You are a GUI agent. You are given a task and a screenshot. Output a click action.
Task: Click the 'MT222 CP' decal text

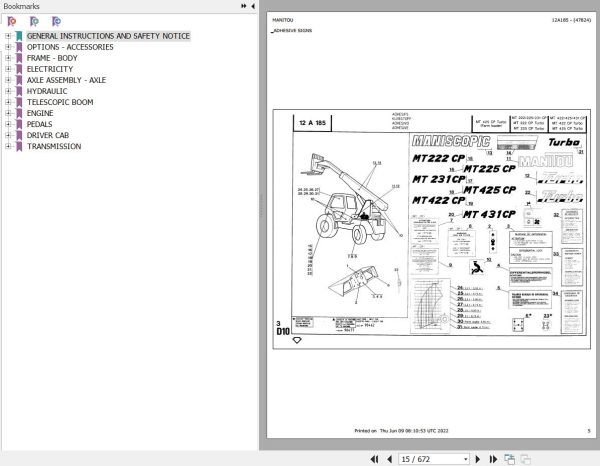(x=439, y=158)
